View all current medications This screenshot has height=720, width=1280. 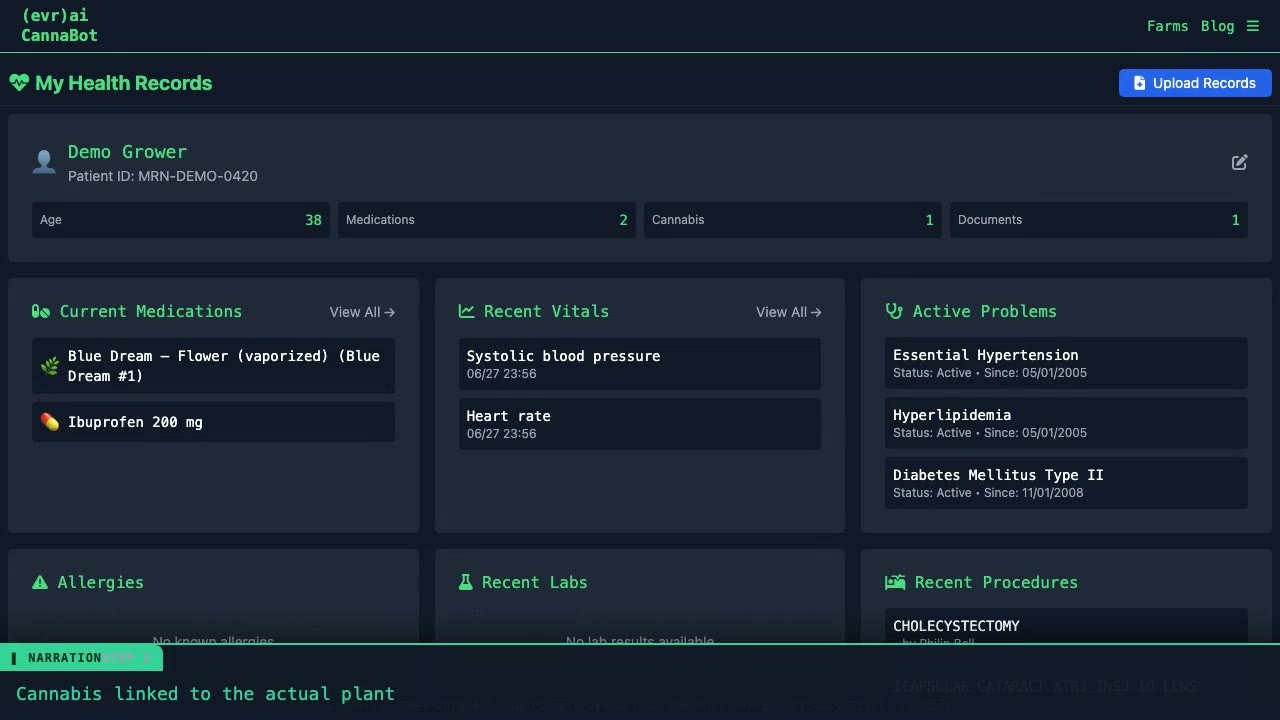click(x=362, y=312)
